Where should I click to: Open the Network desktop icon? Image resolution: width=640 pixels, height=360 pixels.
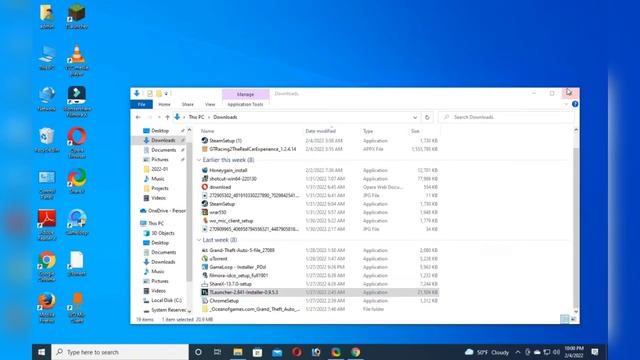click(47, 99)
